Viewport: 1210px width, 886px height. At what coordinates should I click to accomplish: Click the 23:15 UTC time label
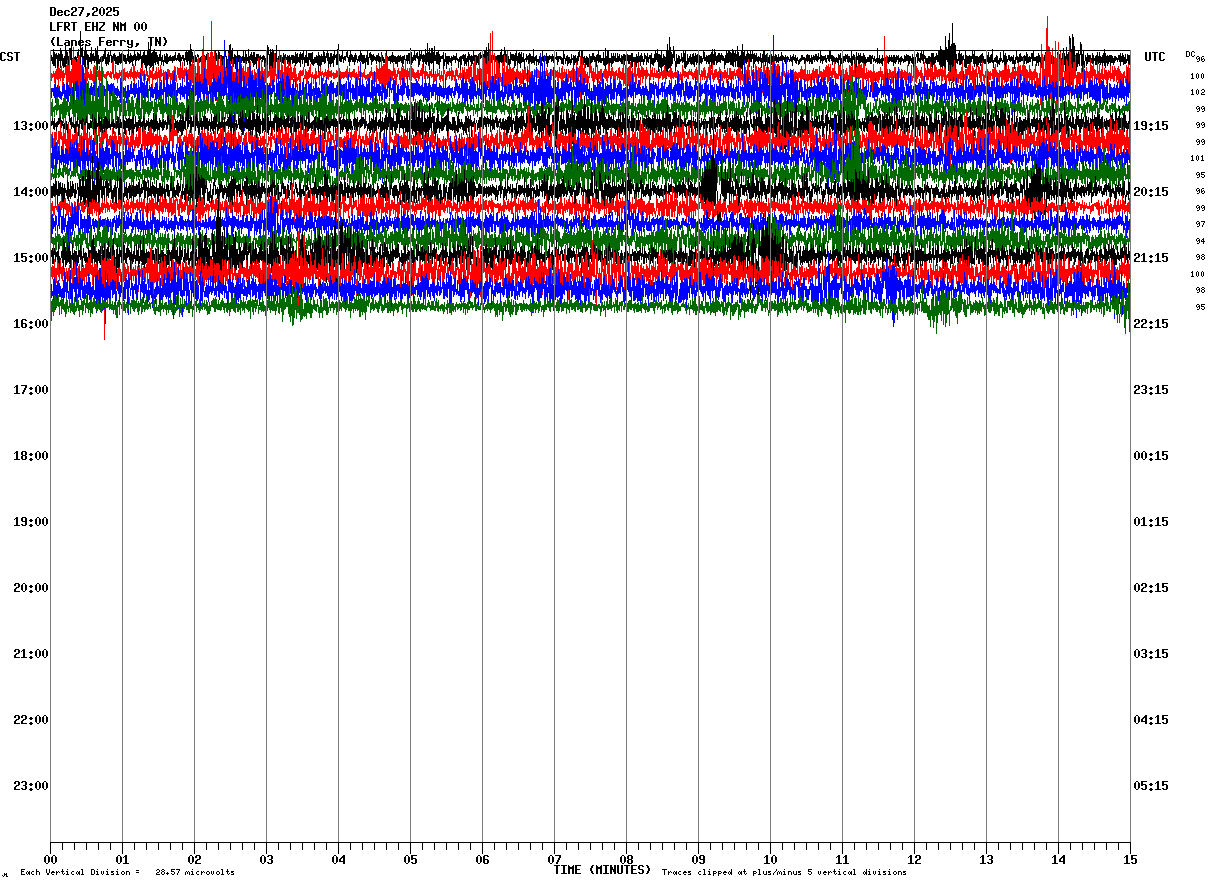click(x=1151, y=390)
